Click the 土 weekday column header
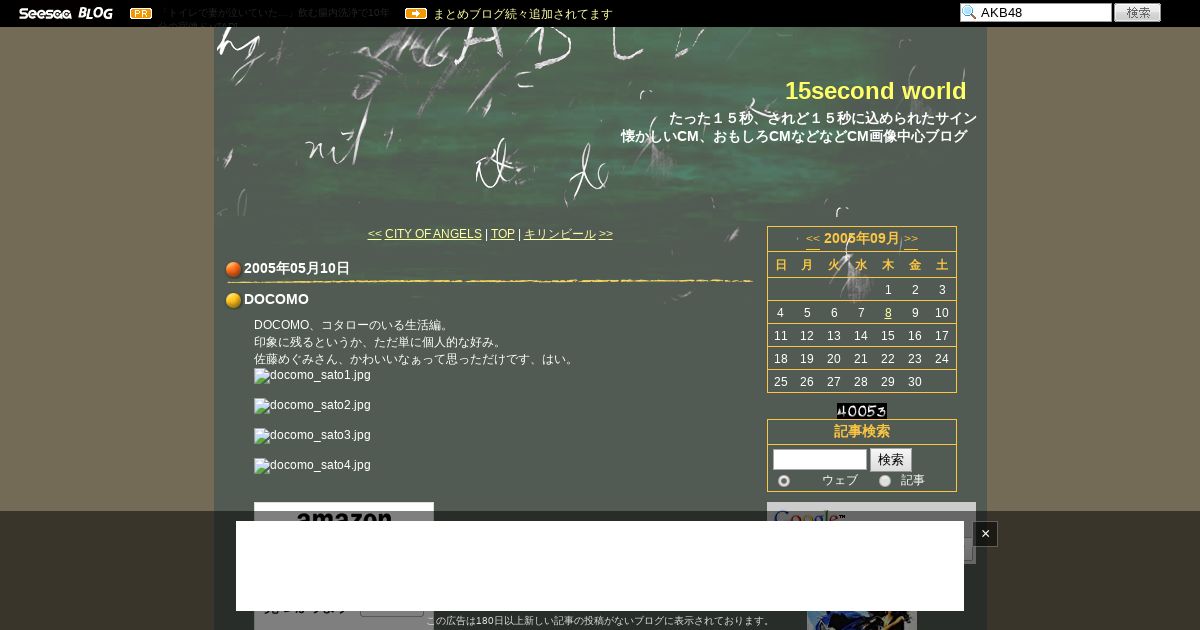 pyautogui.click(x=942, y=265)
